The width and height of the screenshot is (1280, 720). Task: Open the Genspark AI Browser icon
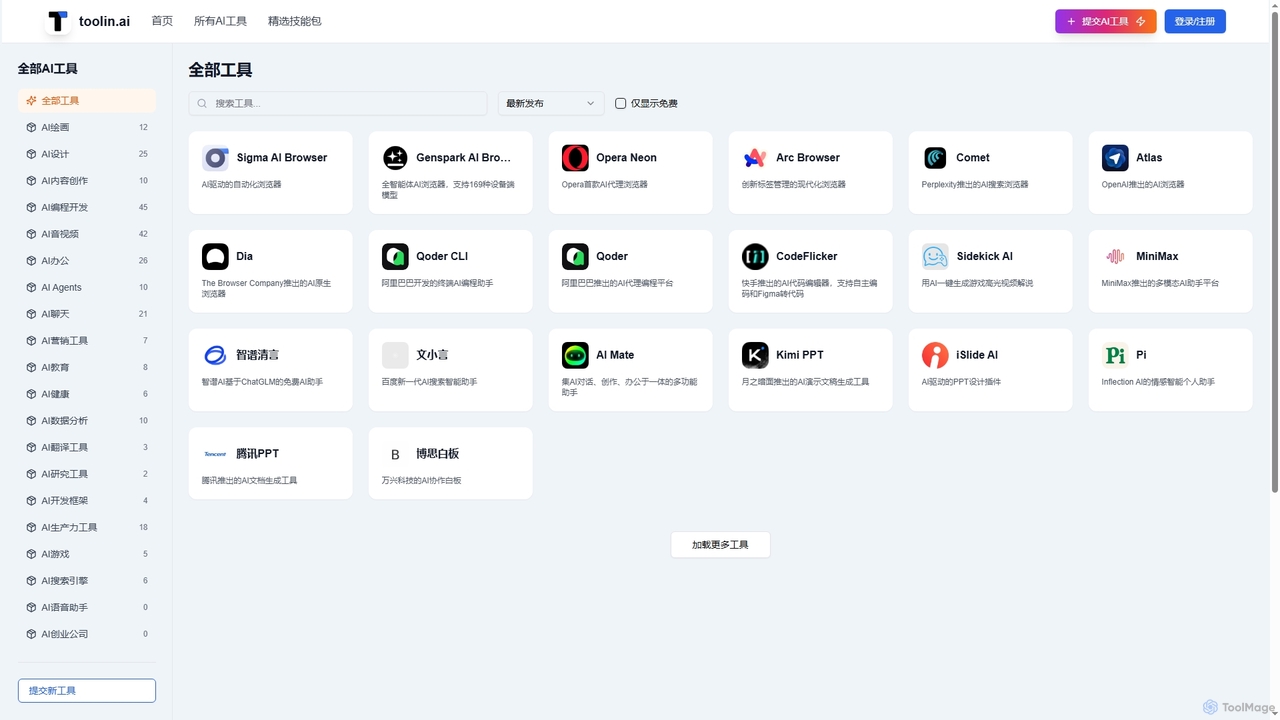(x=395, y=158)
